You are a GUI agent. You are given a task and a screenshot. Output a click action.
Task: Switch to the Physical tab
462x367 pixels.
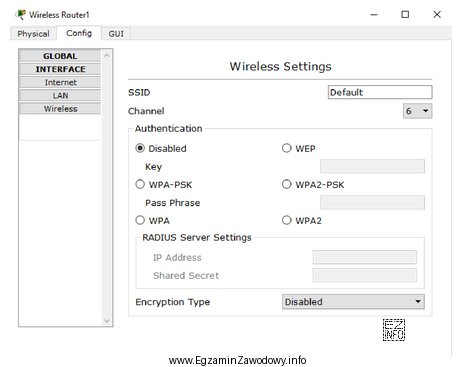coord(33,34)
